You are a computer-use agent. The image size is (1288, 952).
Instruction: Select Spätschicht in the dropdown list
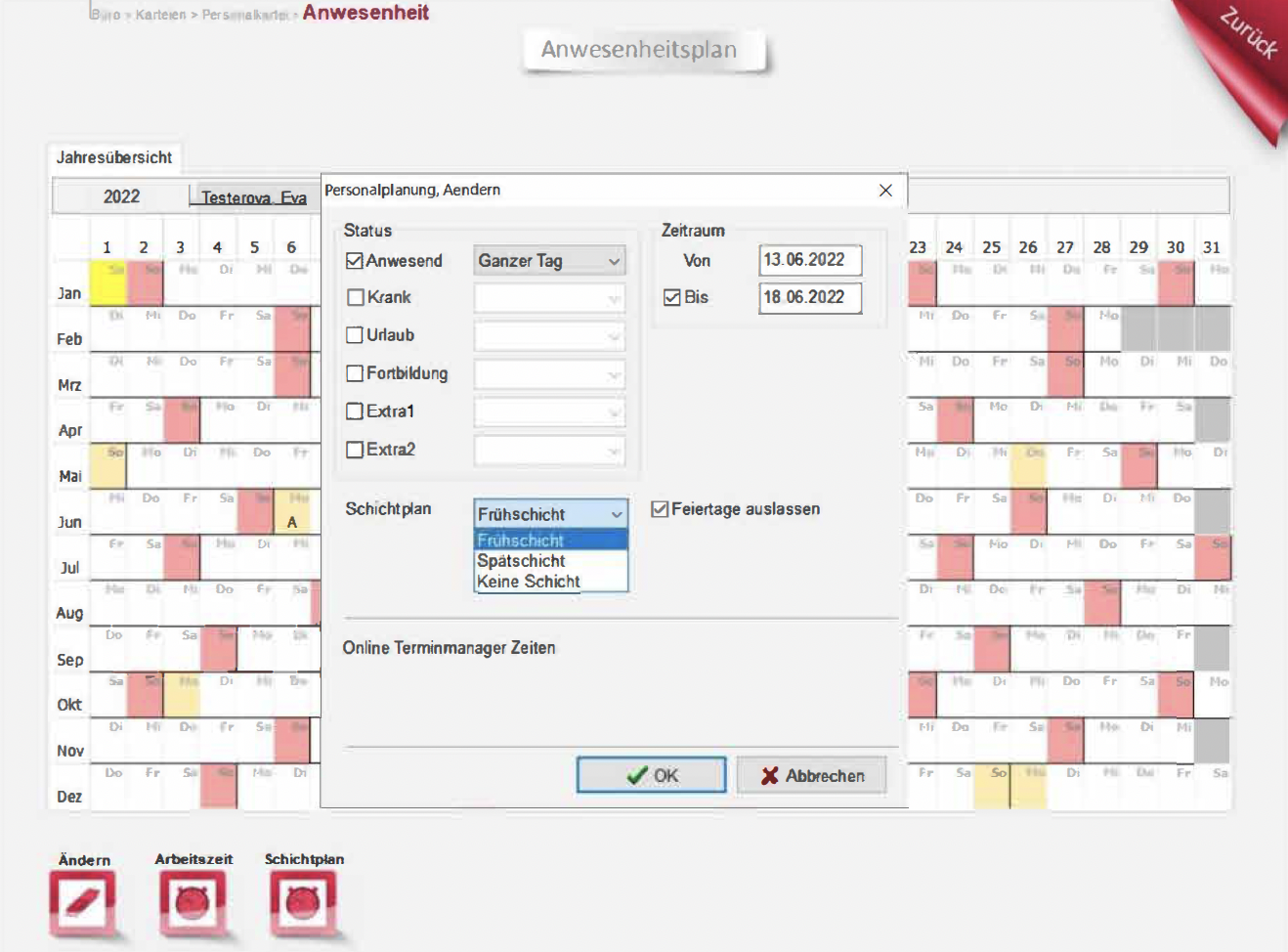point(551,561)
